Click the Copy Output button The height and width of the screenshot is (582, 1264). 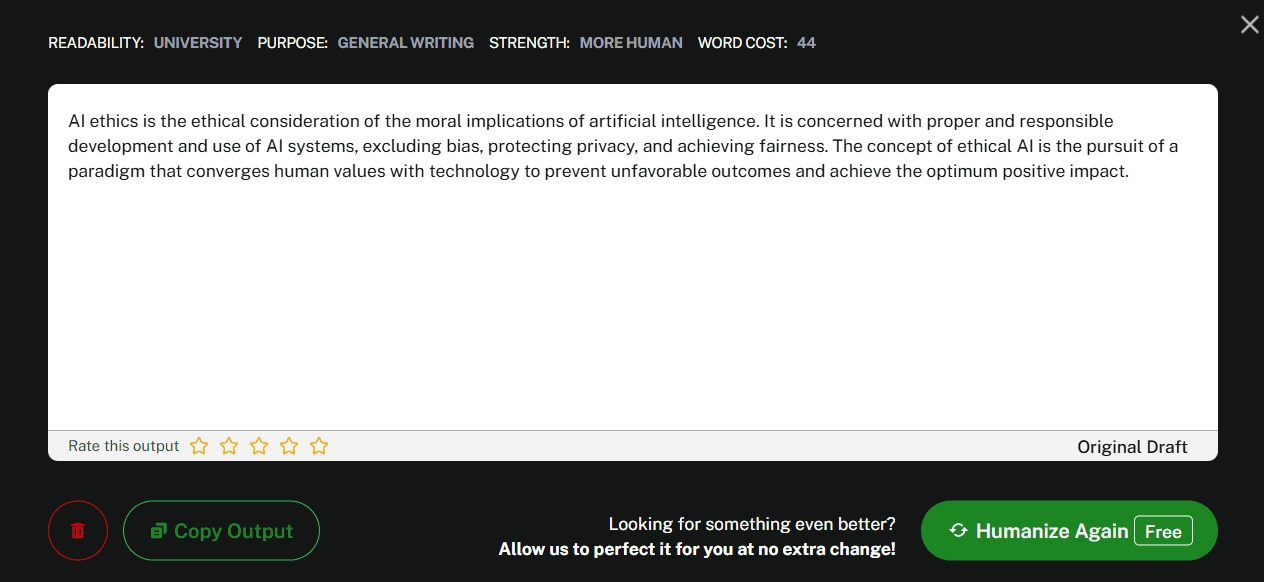pyautogui.click(x=221, y=531)
